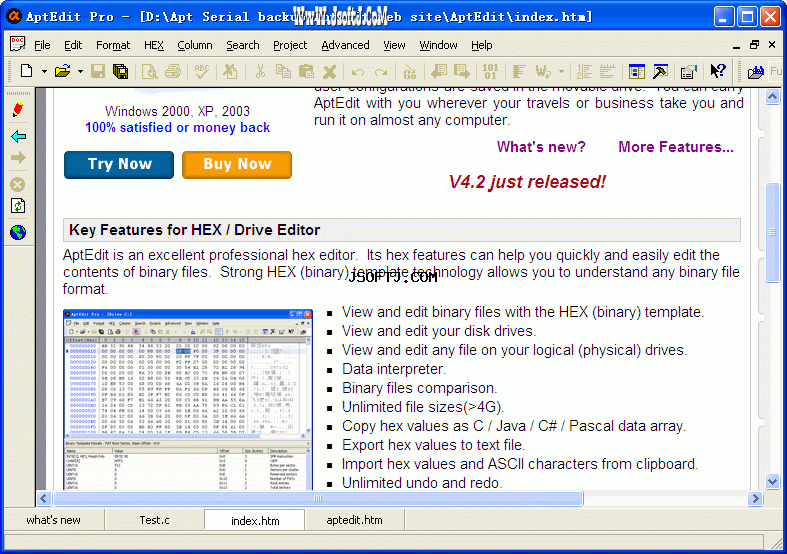
Task: Click the highlighter pen sidebar icon
Action: [x=18, y=110]
